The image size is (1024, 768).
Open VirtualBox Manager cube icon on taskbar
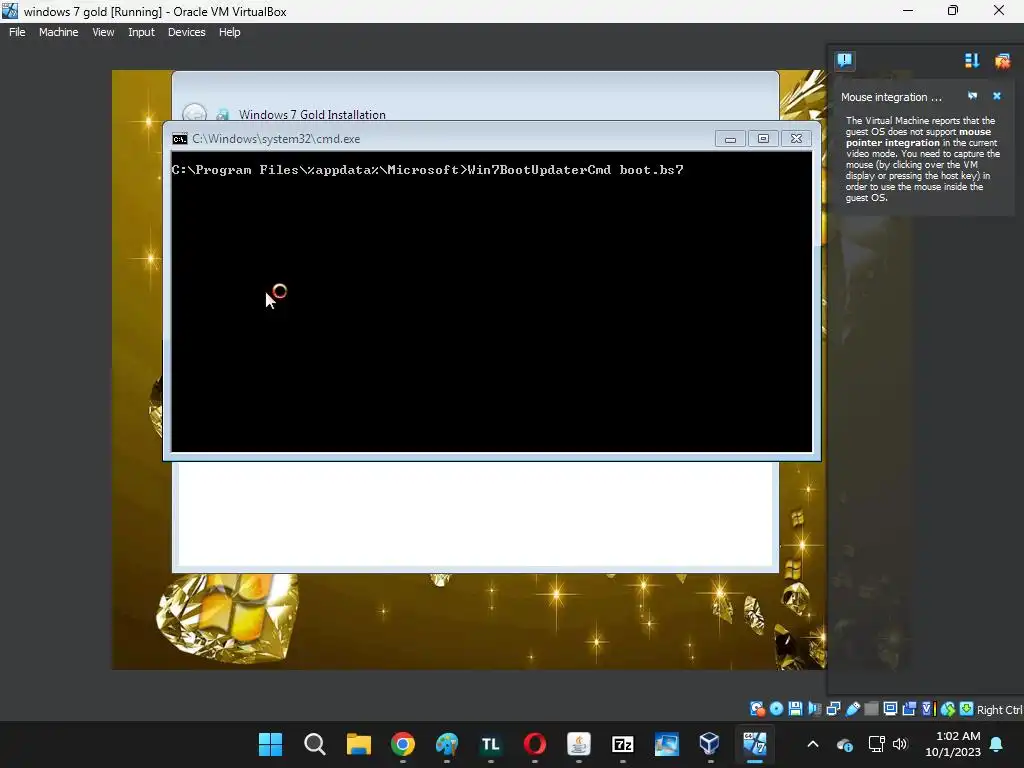tap(709, 744)
